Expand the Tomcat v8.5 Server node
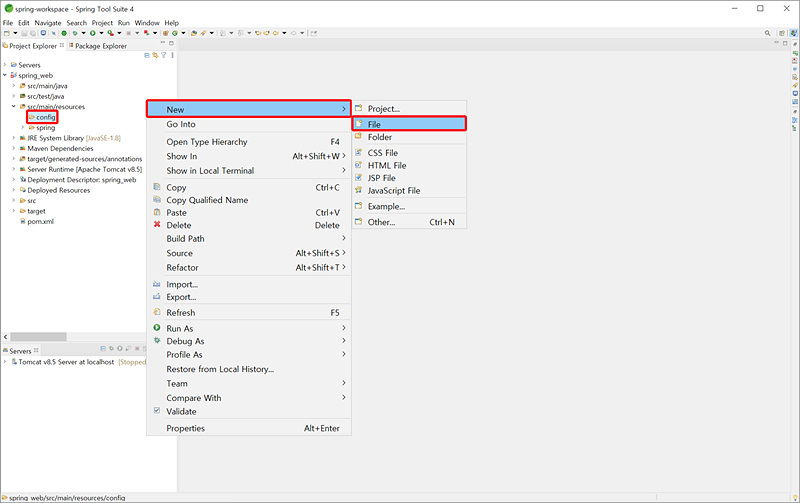The width and height of the screenshot is (800, 503). click(5, 362)
